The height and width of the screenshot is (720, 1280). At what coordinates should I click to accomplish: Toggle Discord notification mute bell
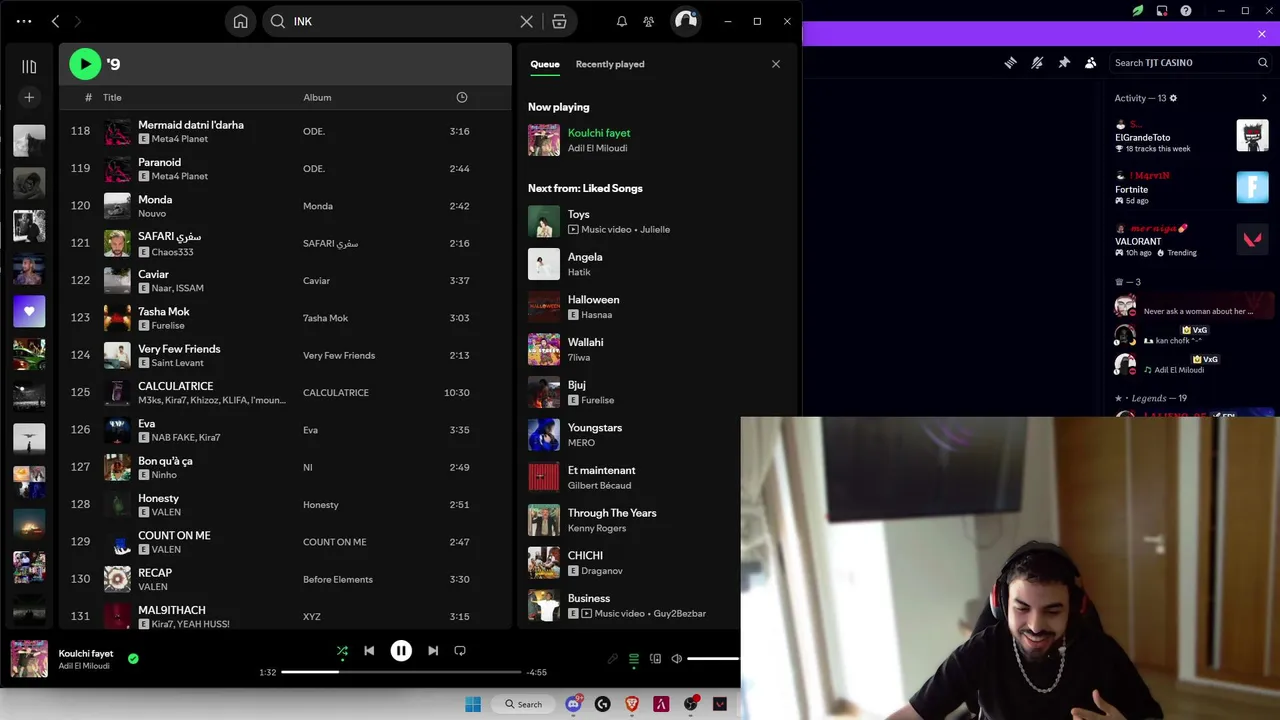(1037, 62)
